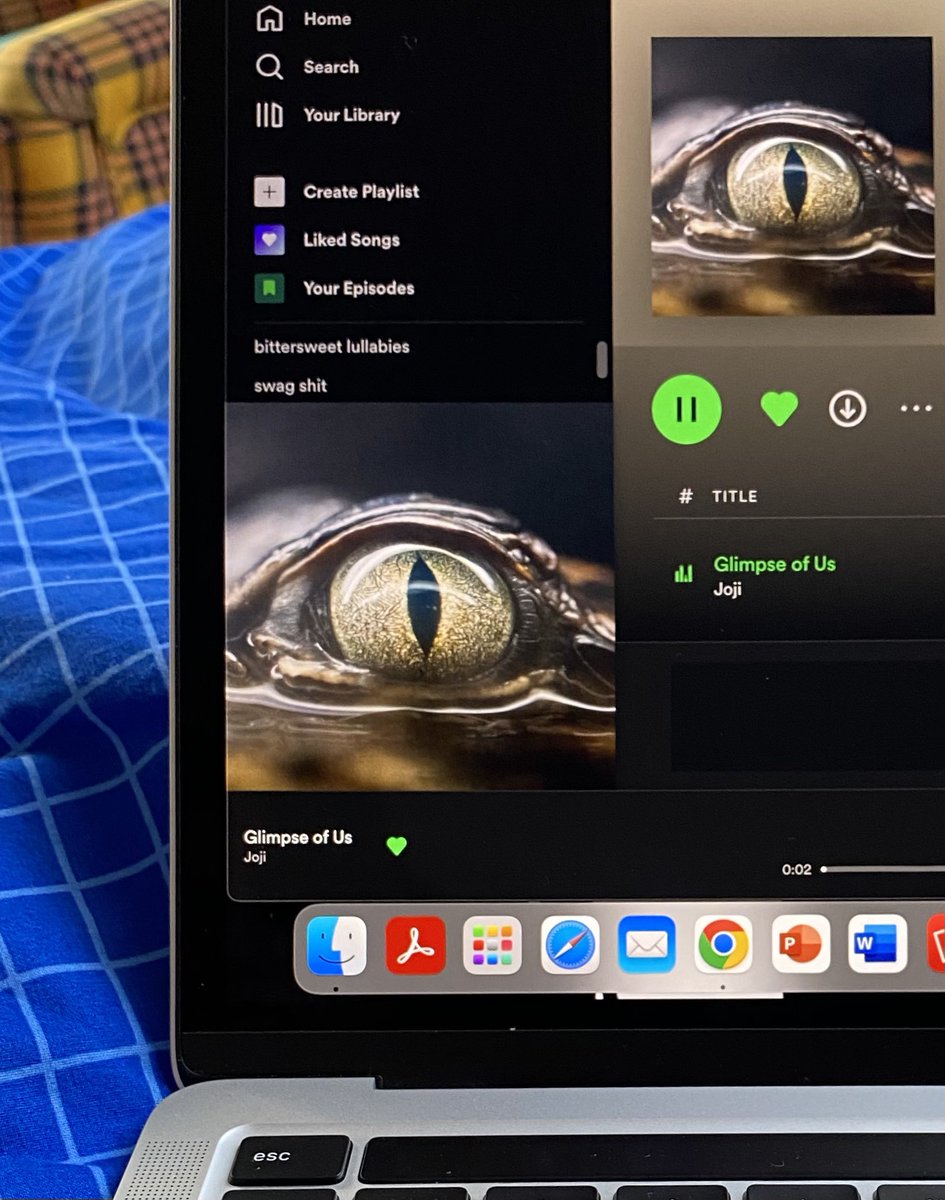
Task: Click the 0:02 elapsed time
Action: click(797, 870)
